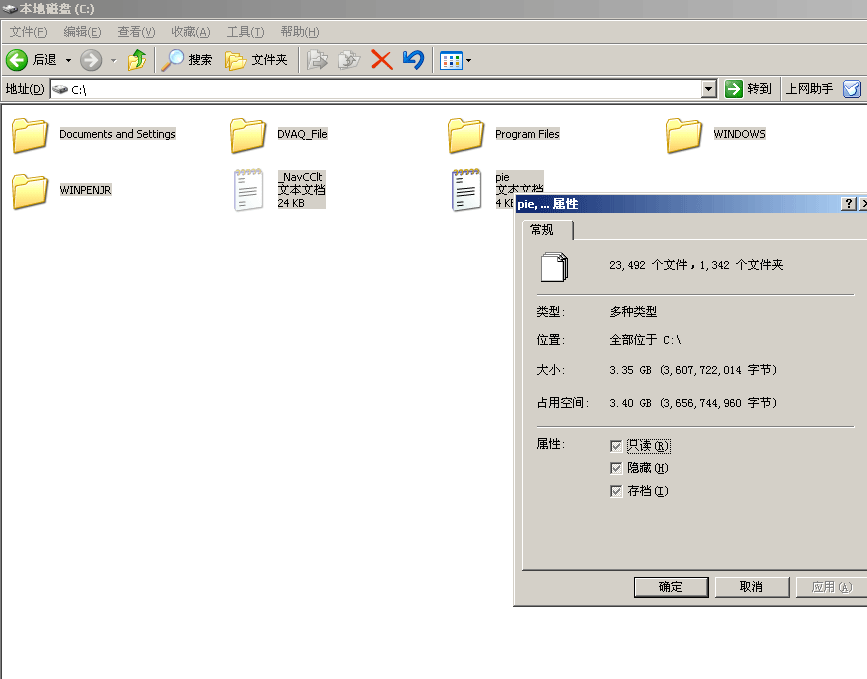Select the _NavCClt text document icon
Viewport: 867px width, 679px height.
[x=248, y=190]
